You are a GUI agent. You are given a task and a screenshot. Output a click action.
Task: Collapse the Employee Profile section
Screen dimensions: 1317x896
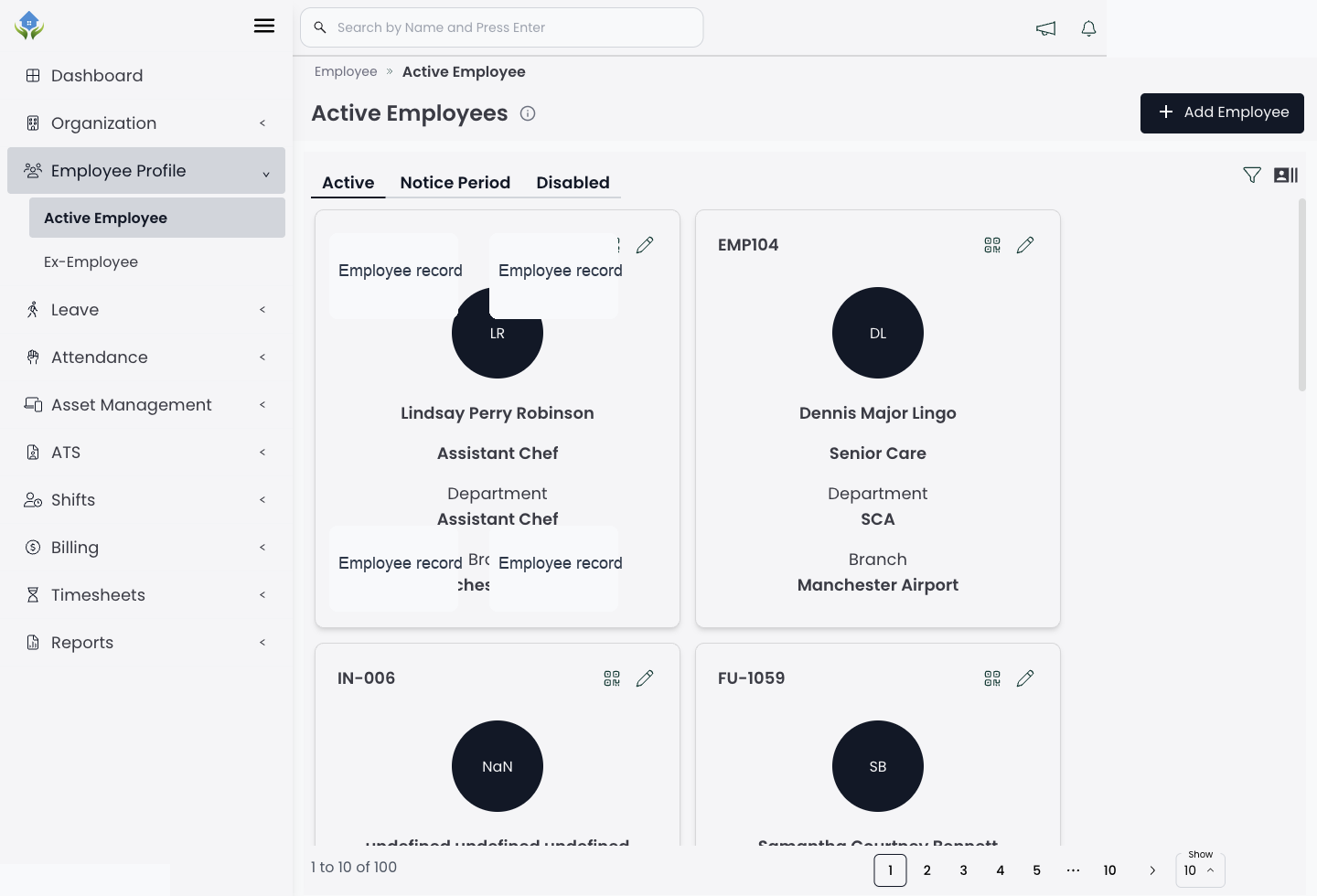tap(146, 171)
